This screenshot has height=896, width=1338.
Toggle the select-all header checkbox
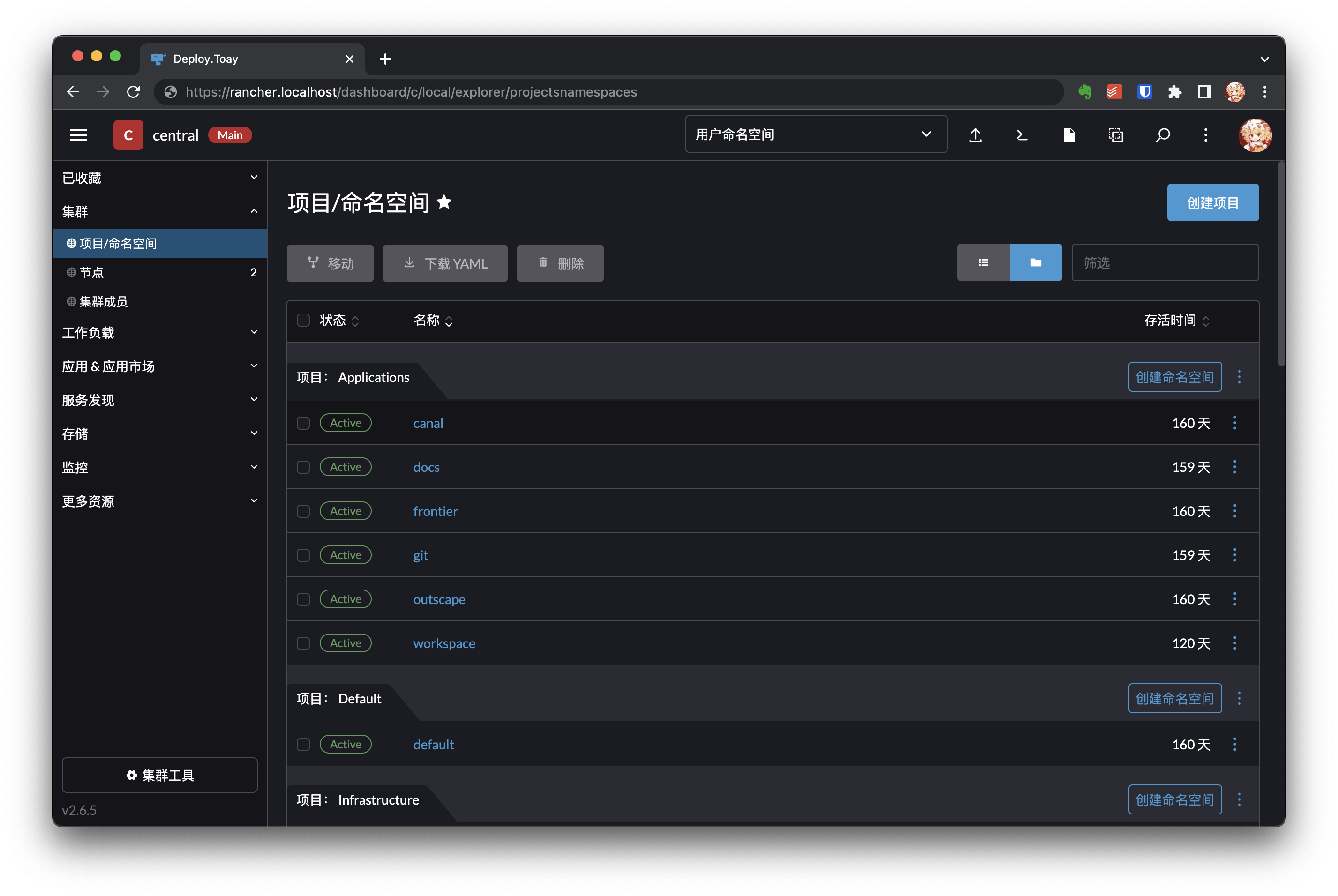click(303, 320)
